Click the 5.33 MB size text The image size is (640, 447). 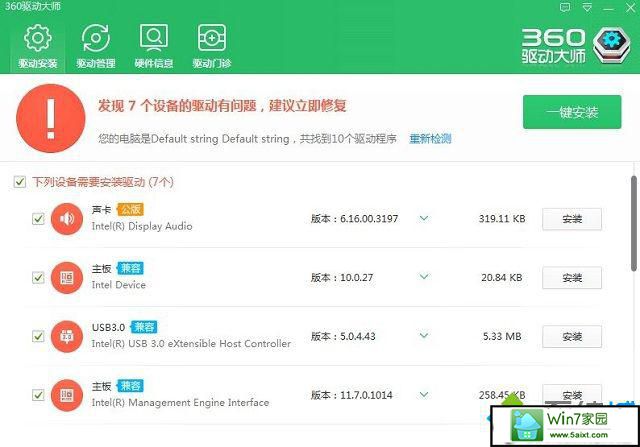click(502, 336)
